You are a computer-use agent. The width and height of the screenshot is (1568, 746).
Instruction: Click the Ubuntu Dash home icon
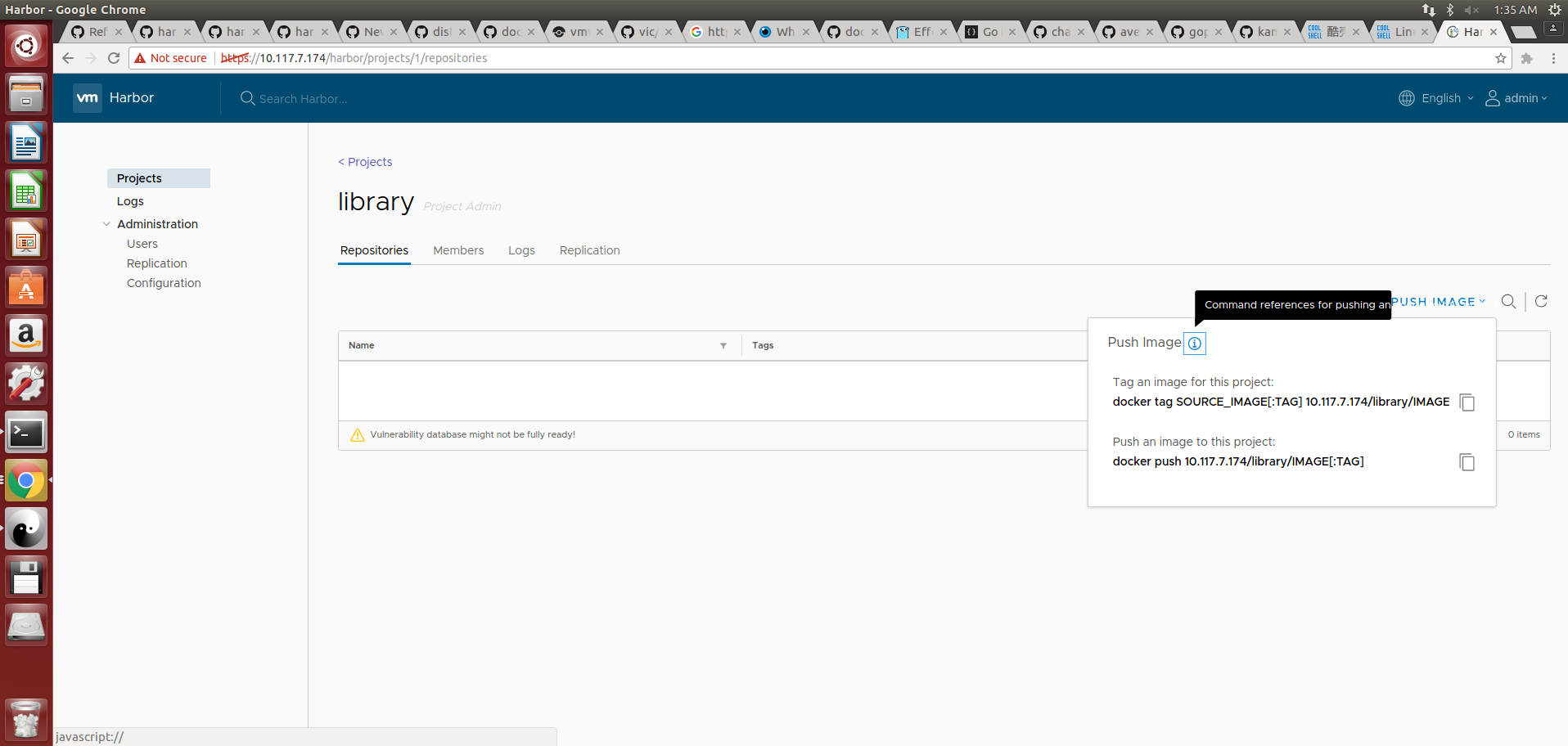pyautogui.click(x=26, y=46)
